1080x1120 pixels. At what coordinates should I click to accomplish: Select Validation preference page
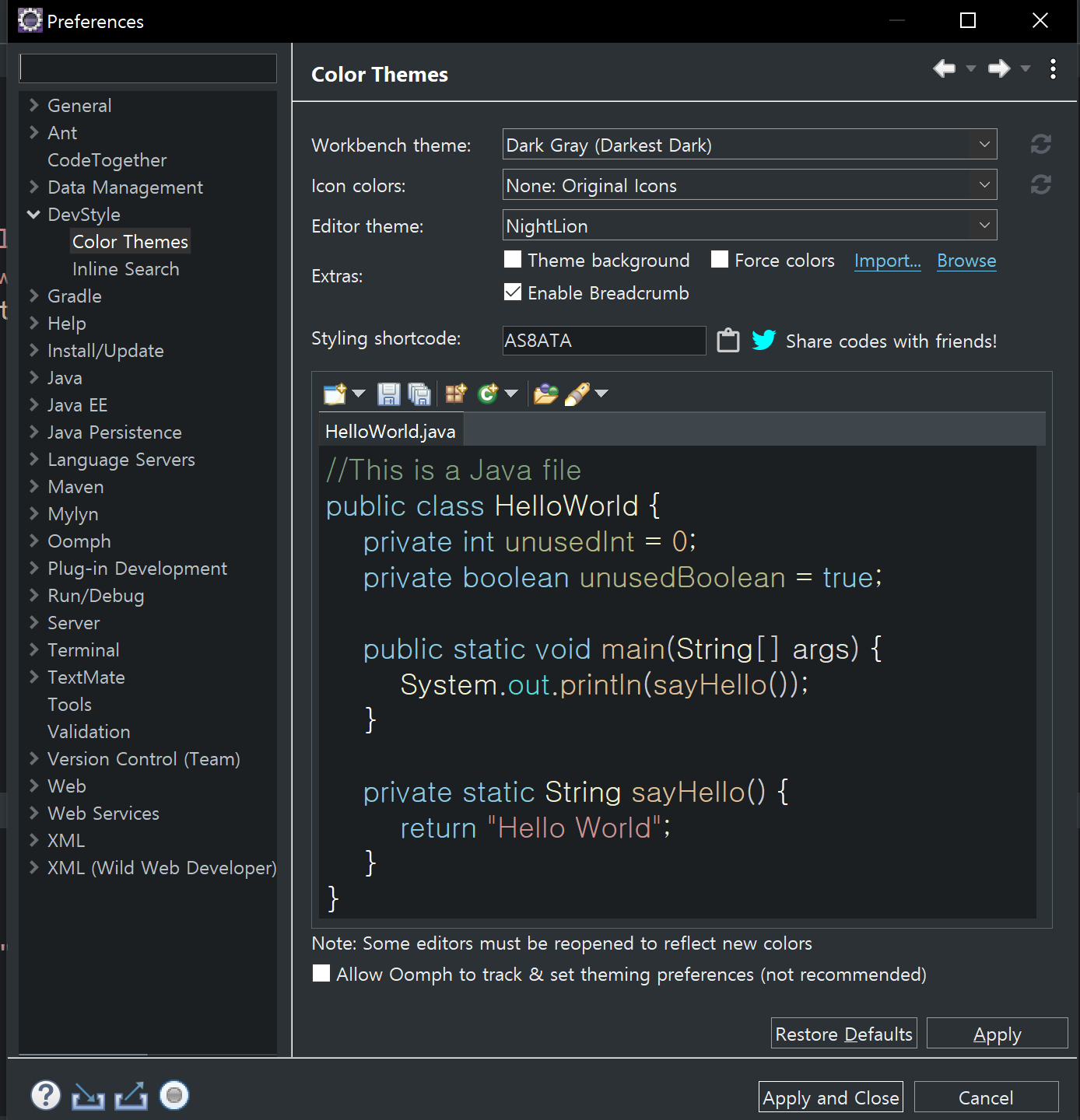pyautogui.click(x=89, y=732)
